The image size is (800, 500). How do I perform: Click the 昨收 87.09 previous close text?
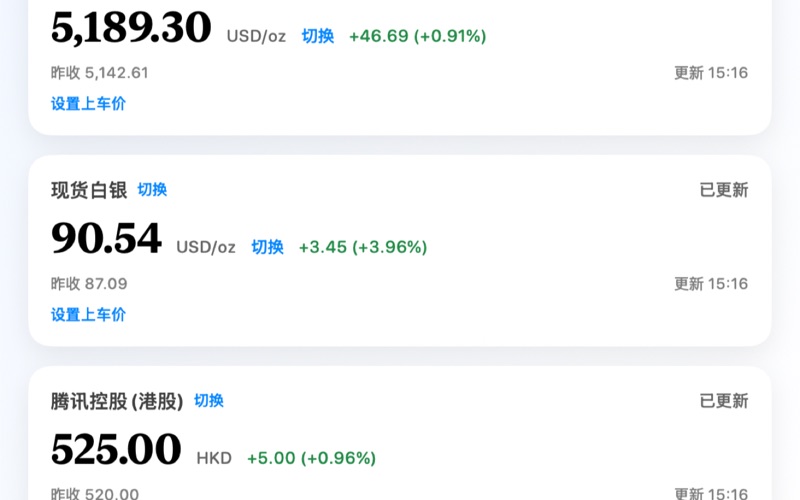[x=89, y=284]
